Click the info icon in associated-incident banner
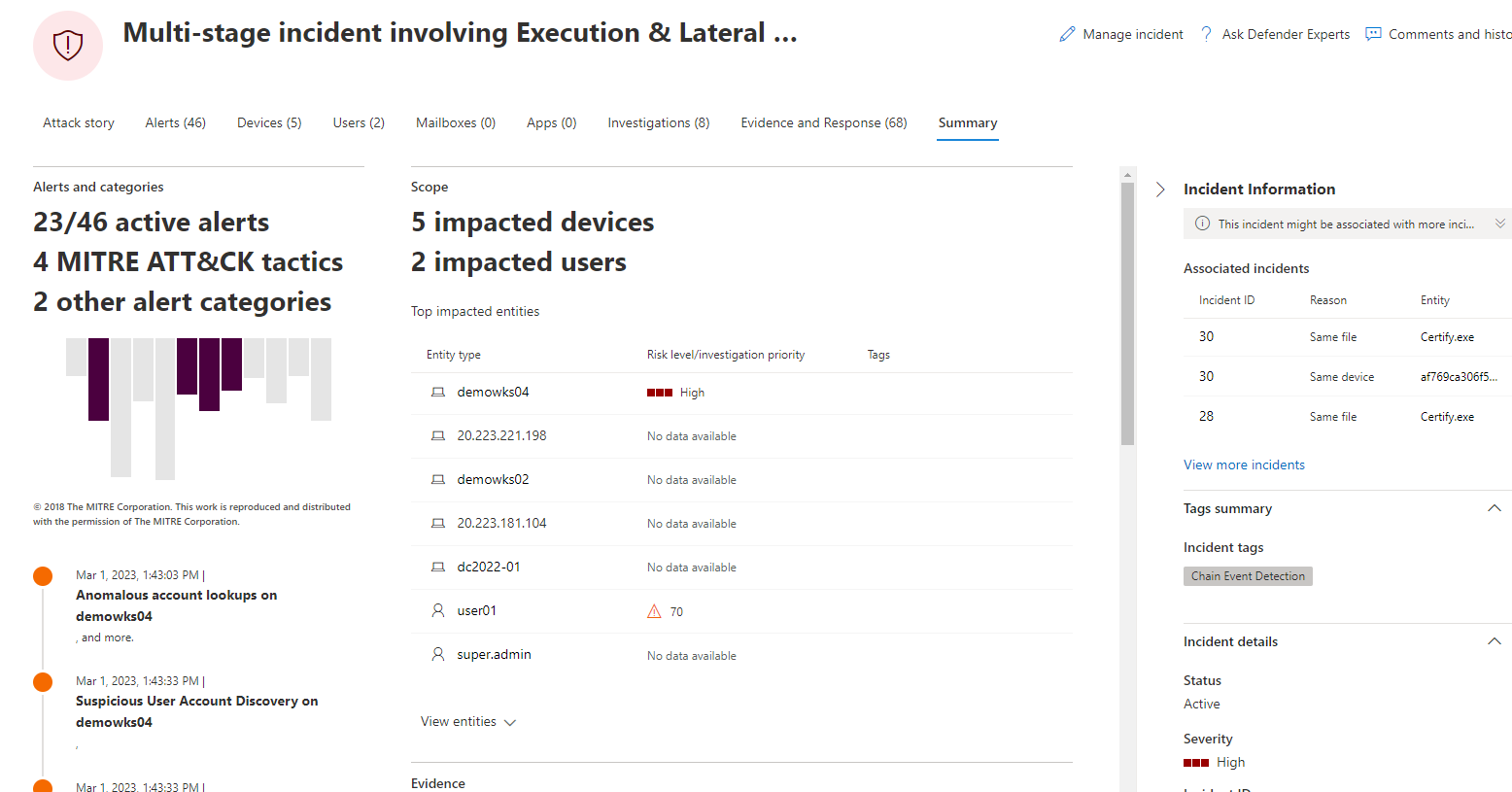 click(x=1202, y=224)
